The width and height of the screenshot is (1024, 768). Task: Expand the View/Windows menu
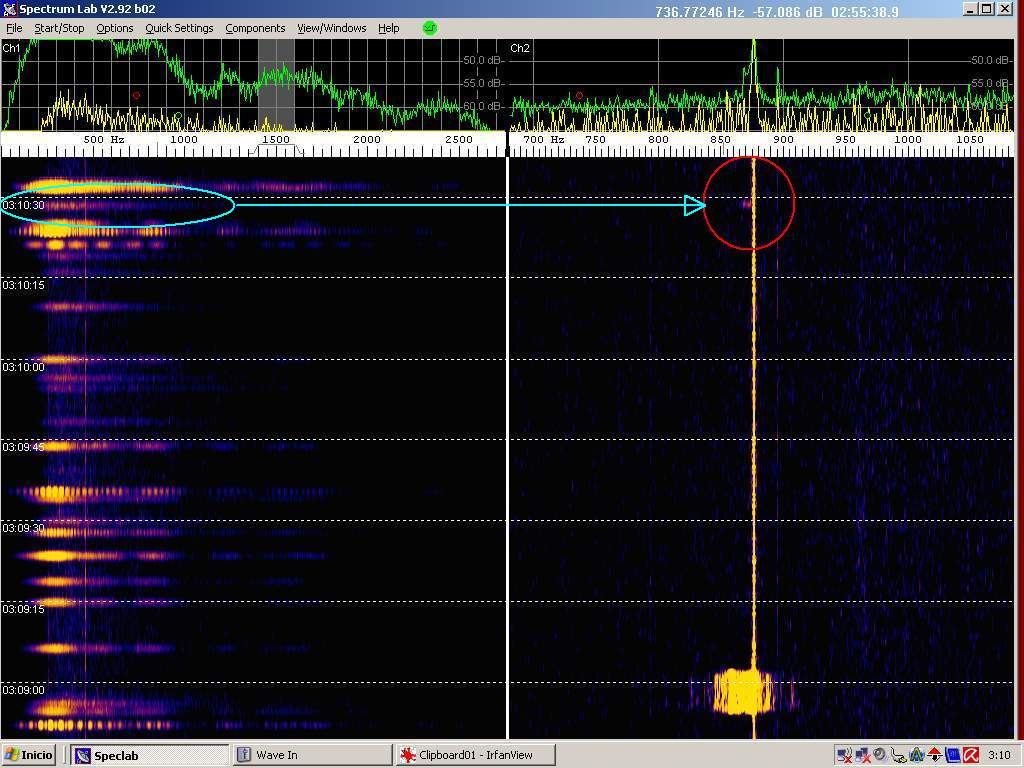(331, 28)
